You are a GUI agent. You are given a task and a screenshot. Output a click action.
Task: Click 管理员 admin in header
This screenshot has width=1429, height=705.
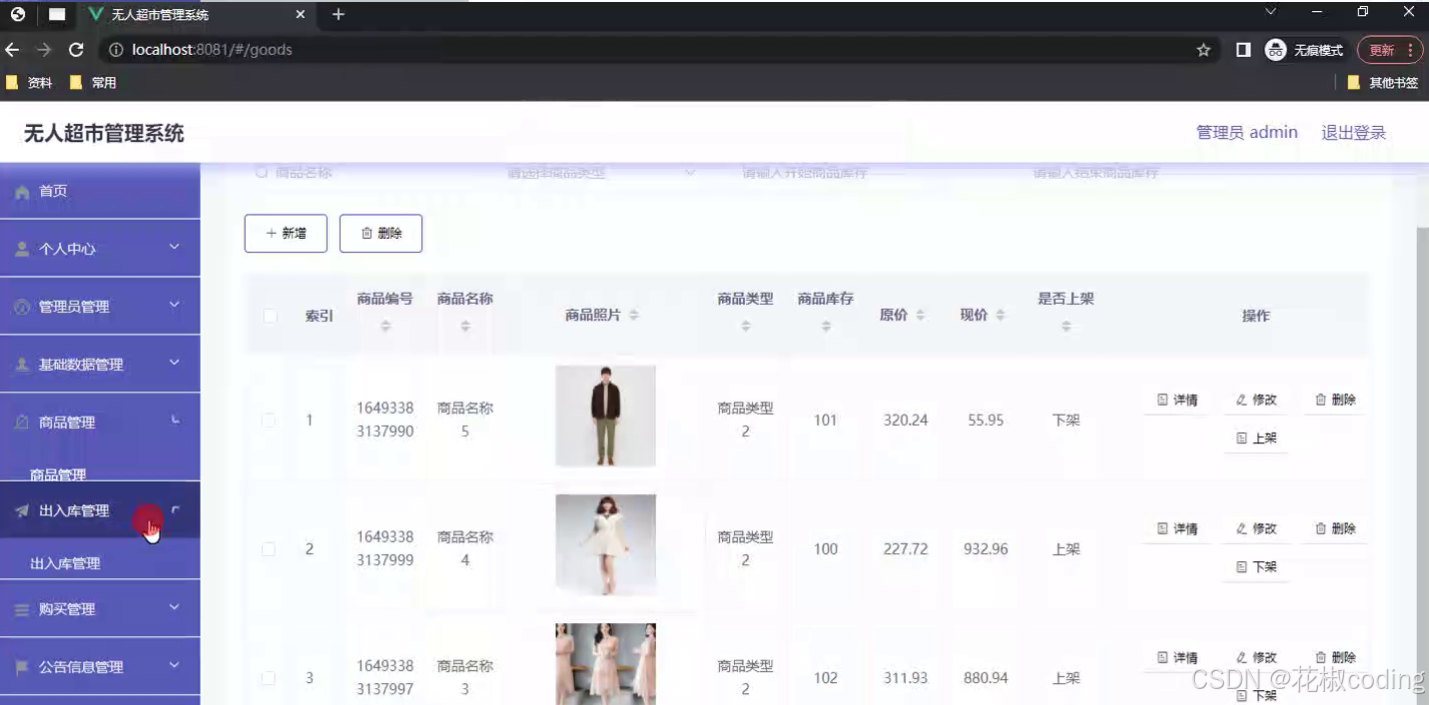pyautogui.click(x=1247, y=132)
